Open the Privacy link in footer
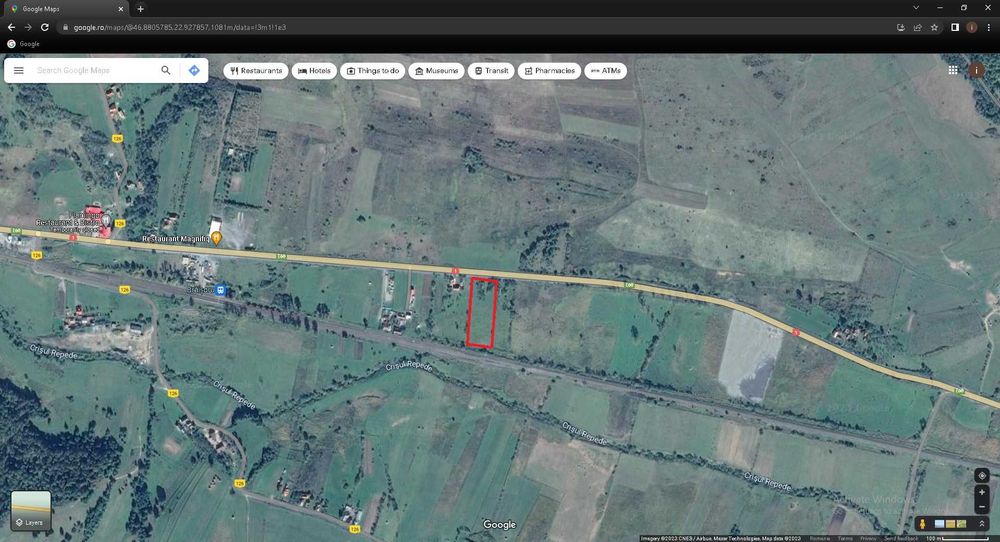 click(868, 538)
